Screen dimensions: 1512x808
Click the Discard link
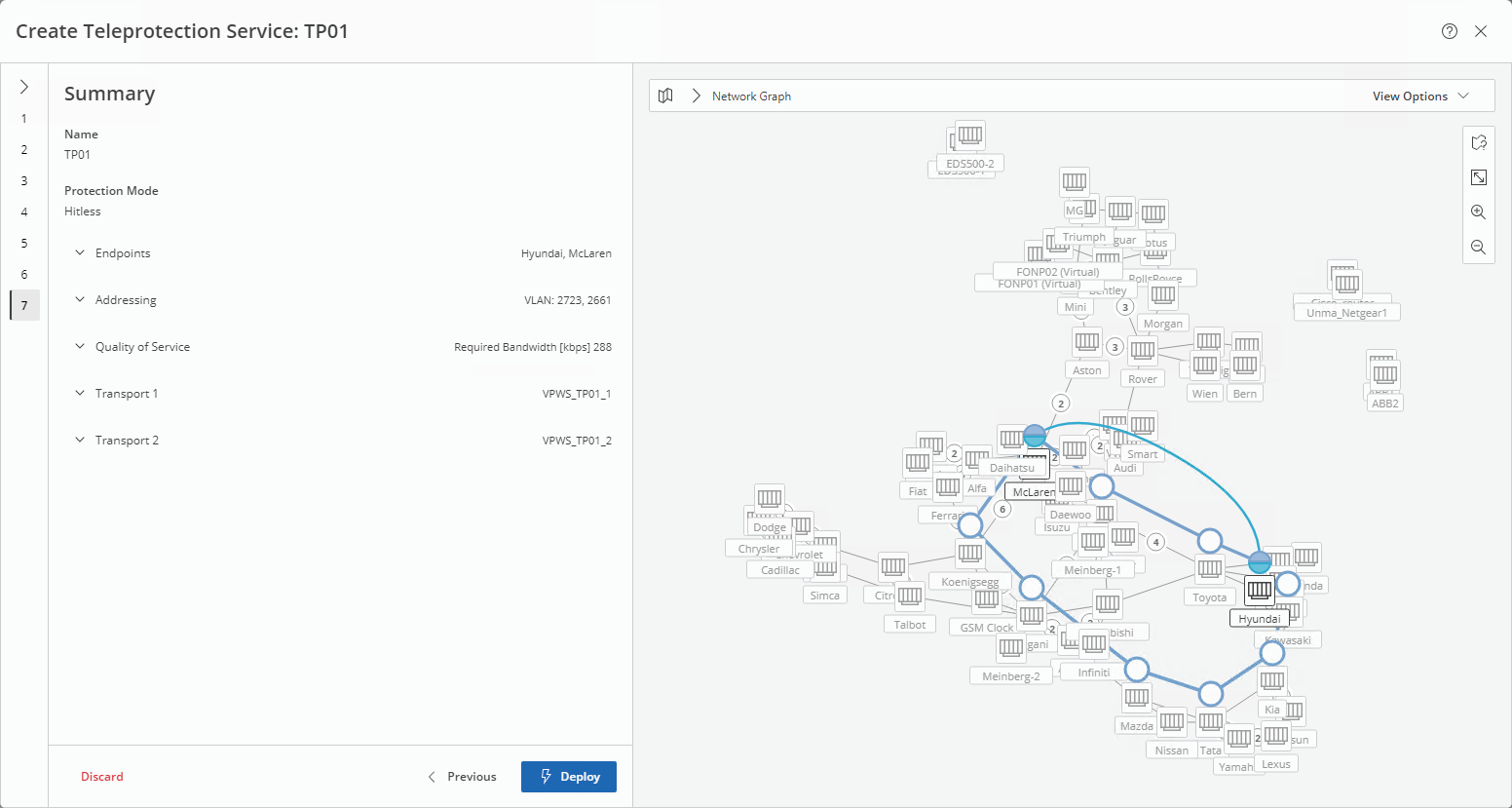point(102,777)
